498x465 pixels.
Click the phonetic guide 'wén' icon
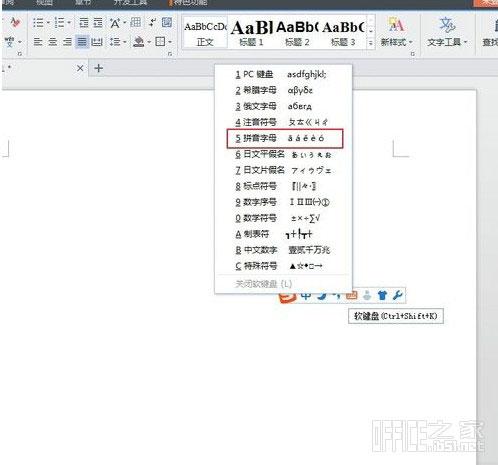[9, 41]
